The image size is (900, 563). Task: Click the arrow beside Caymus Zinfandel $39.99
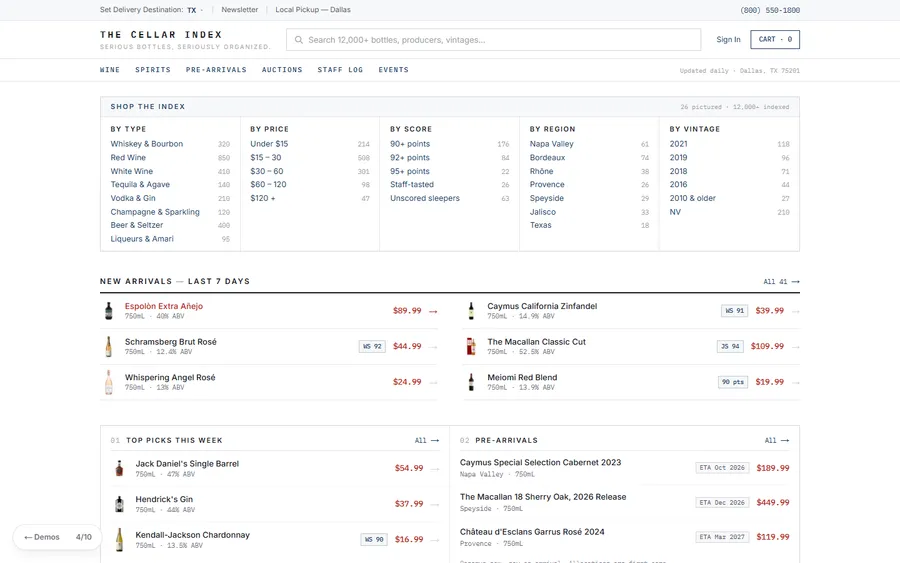796,311
